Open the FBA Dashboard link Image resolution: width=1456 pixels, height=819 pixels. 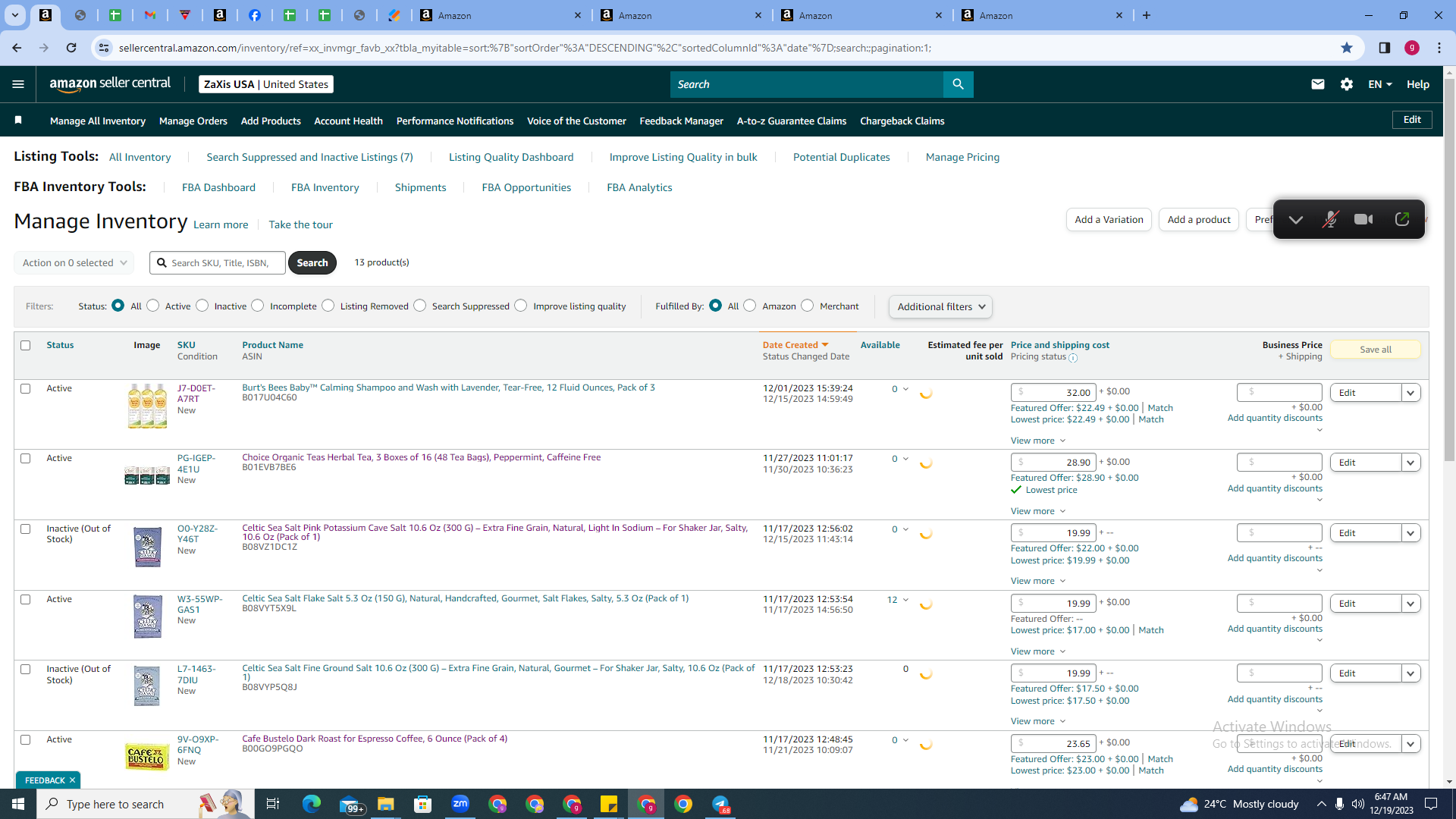click(218, 187)
